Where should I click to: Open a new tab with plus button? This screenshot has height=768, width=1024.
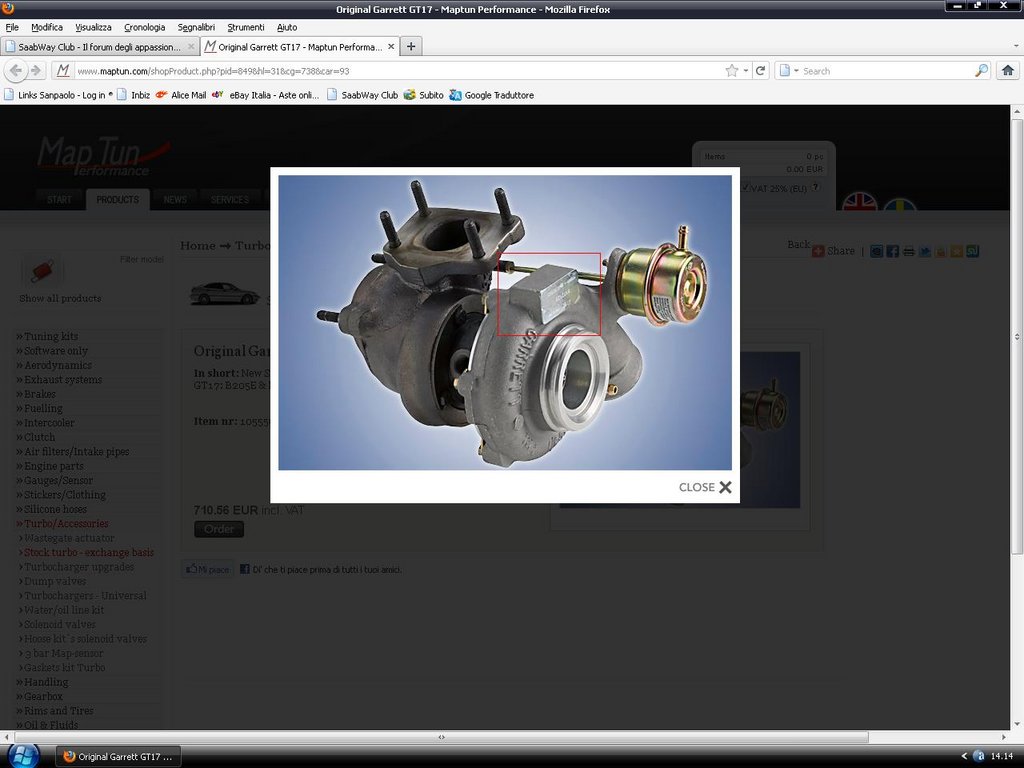pyautogui.click(x=411, y=46)
